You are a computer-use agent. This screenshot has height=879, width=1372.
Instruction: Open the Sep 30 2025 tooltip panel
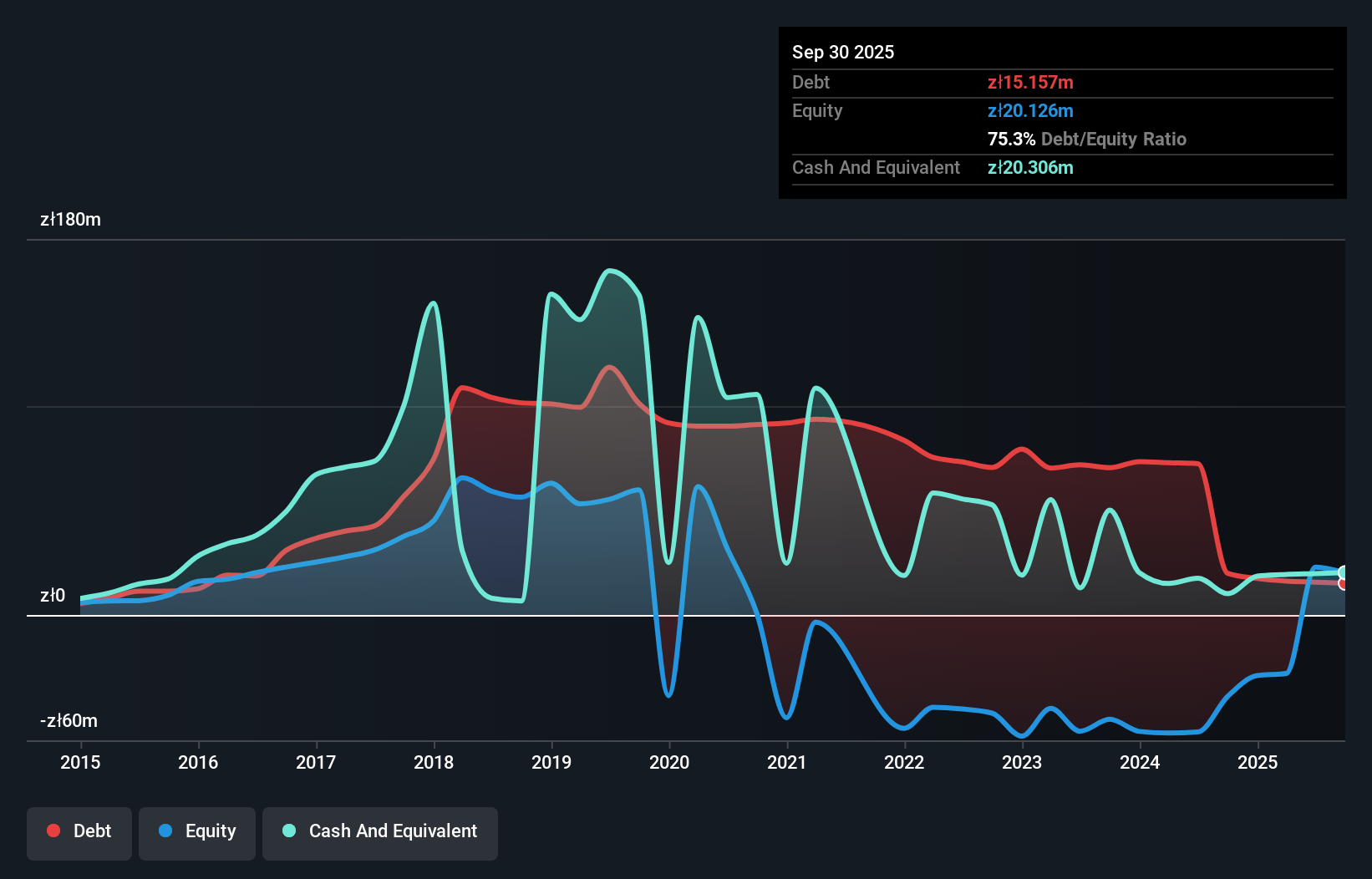point(843,52)
